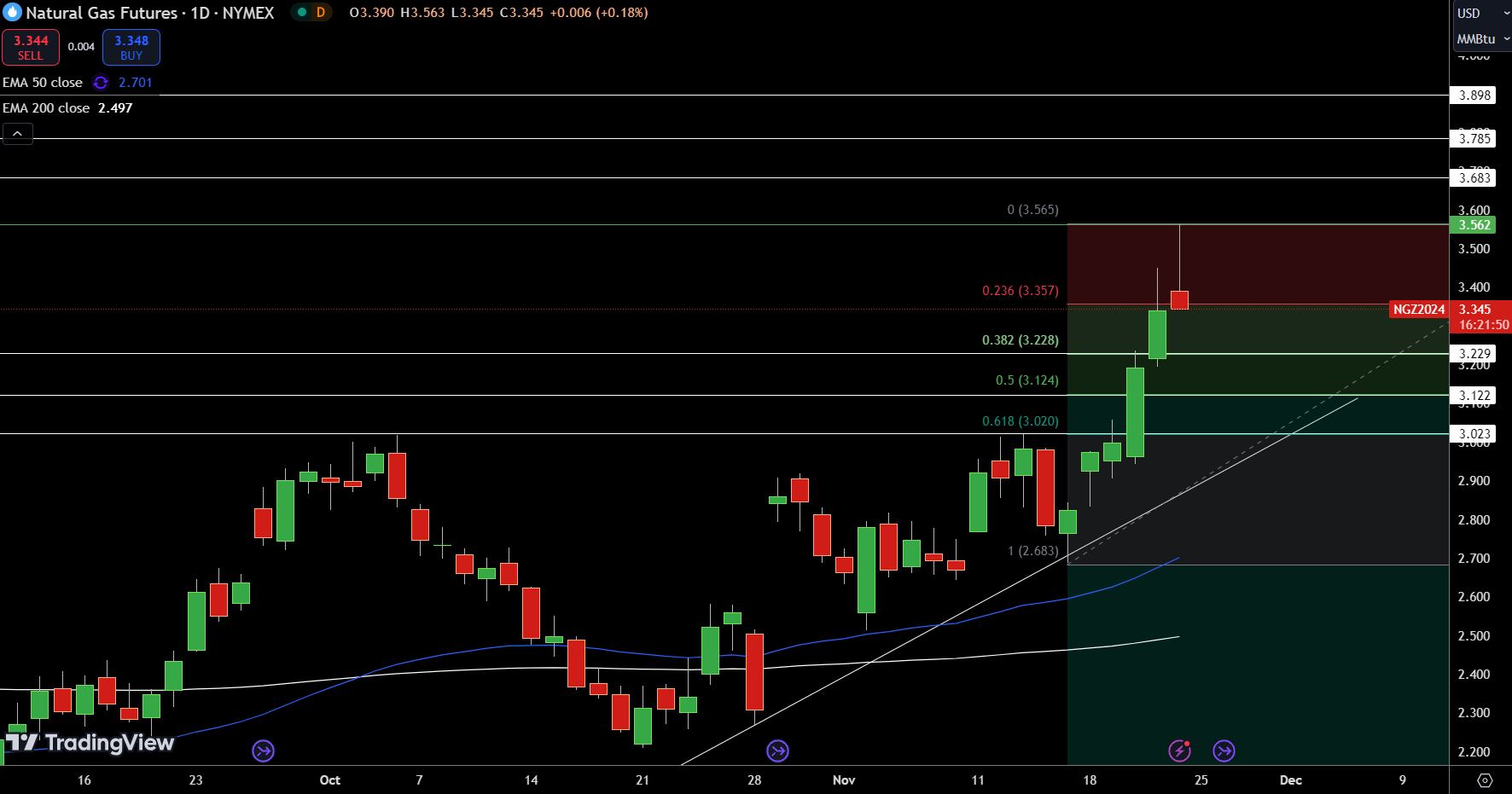
Task: Click the Natural Gas Futures 1D NYMEX title
Action: tap(150, 13)
